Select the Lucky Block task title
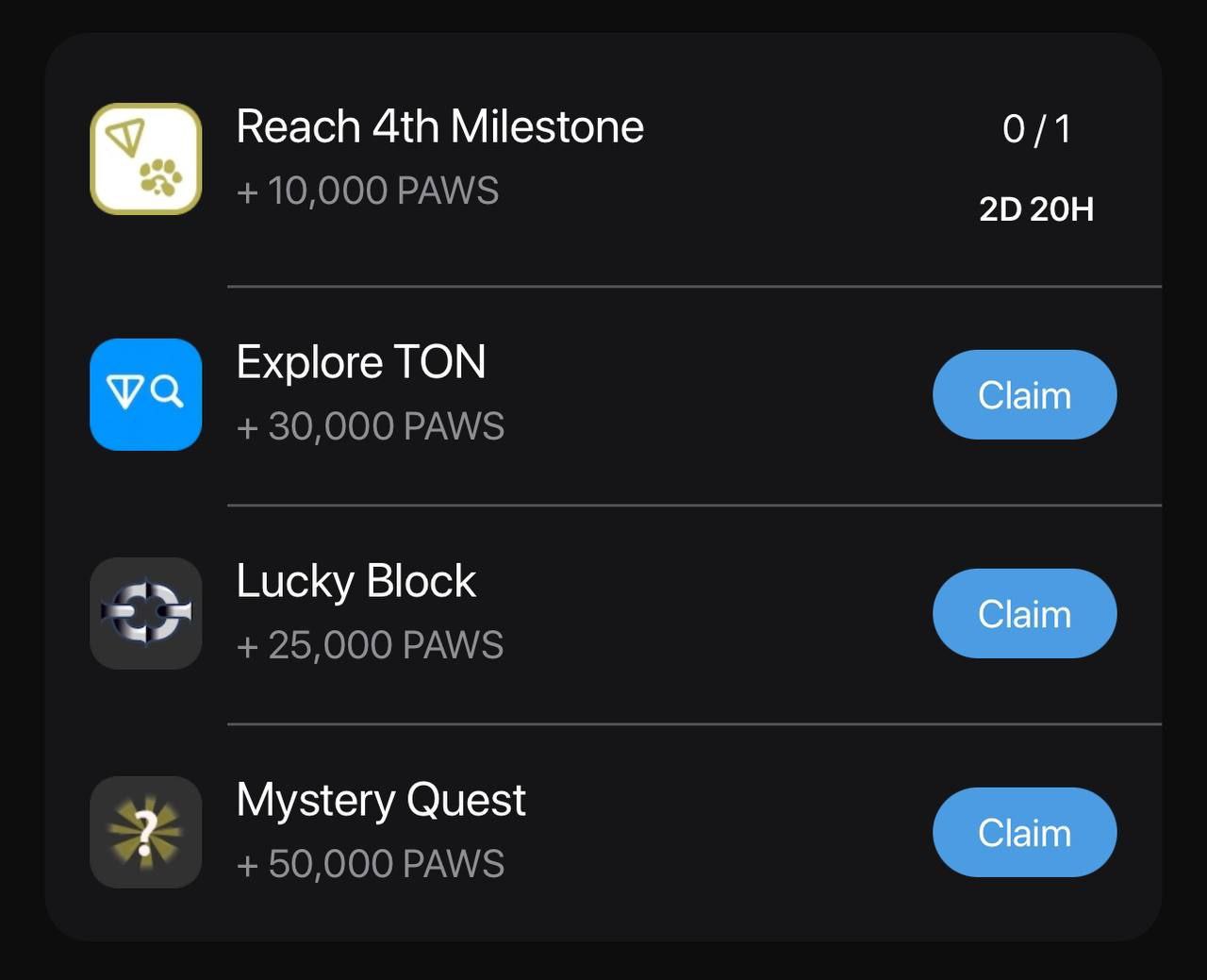The image size is (1207, 980). 356,581
